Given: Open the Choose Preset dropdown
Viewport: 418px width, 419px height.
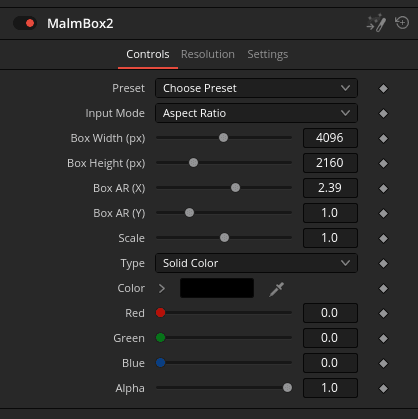Looking at the screenshot, I should (256, 88).
